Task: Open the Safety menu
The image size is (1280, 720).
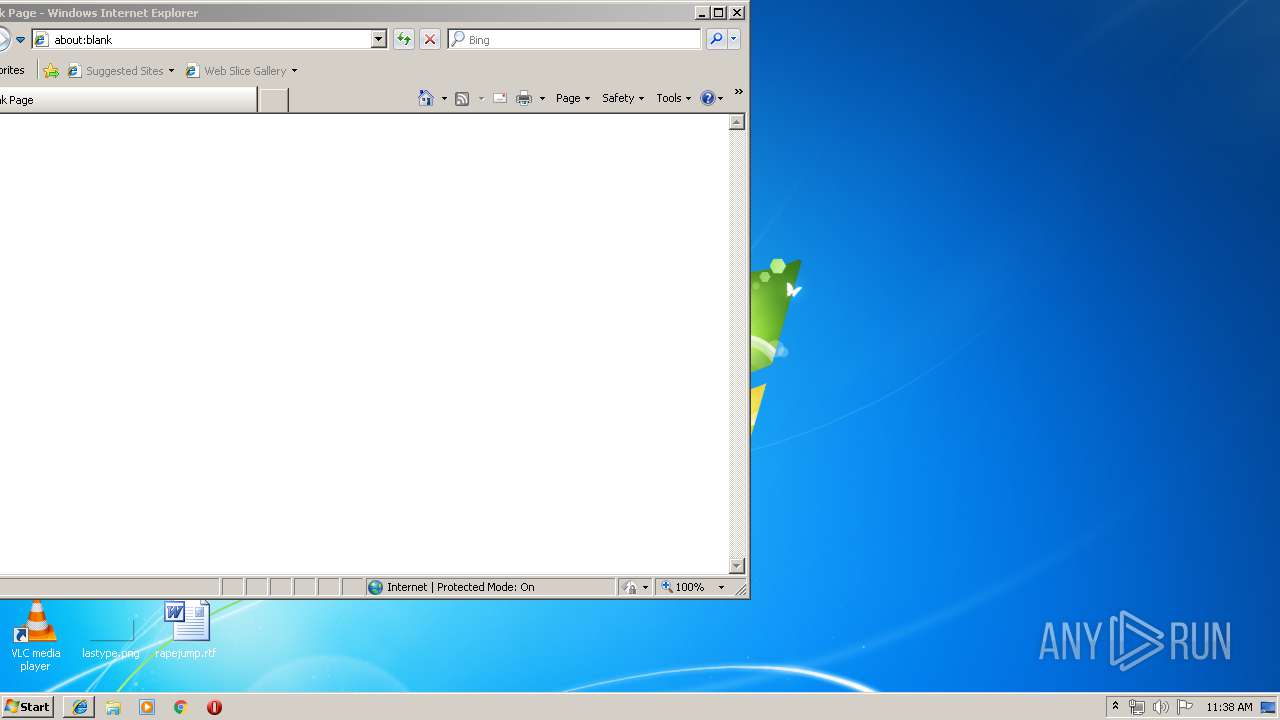Action: pos(623,98)
